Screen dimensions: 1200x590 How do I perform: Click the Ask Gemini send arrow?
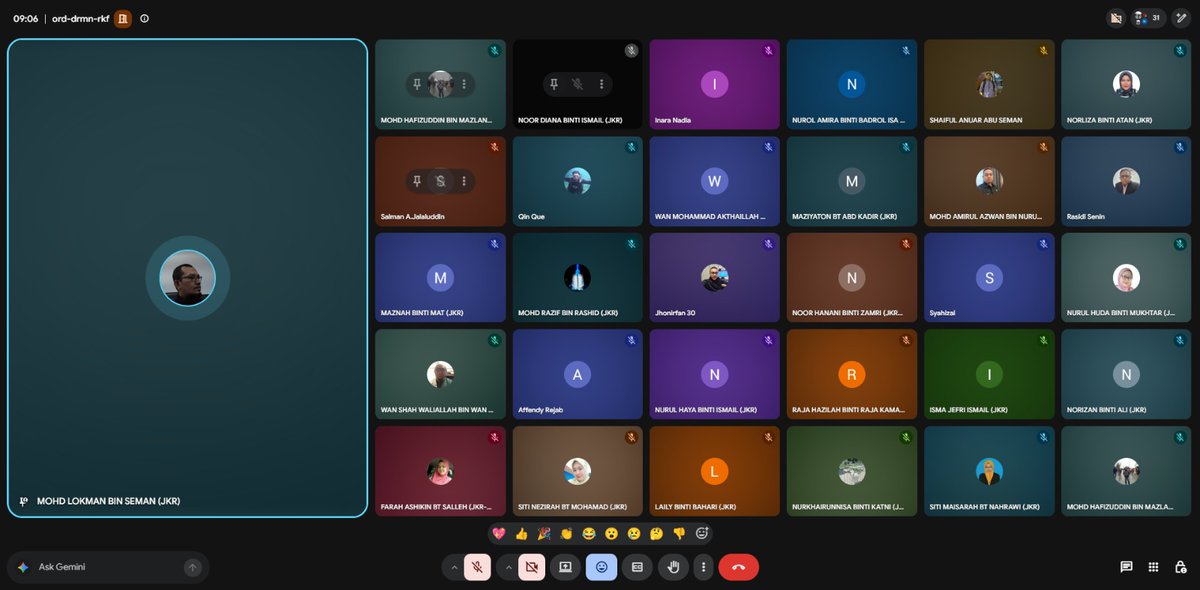coord(192,567)
